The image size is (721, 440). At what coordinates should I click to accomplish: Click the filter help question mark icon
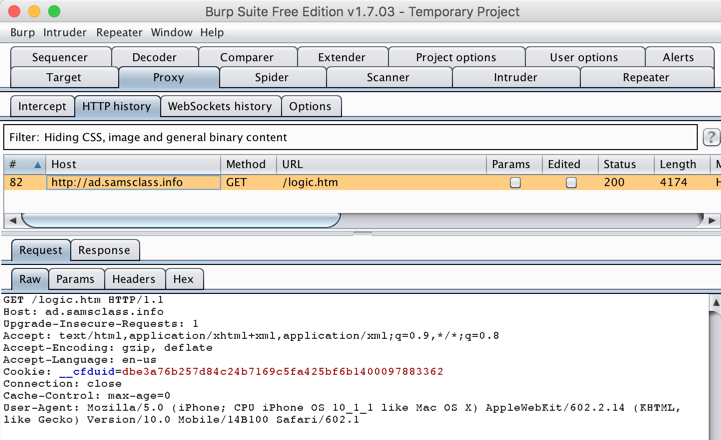pos(711,138)
